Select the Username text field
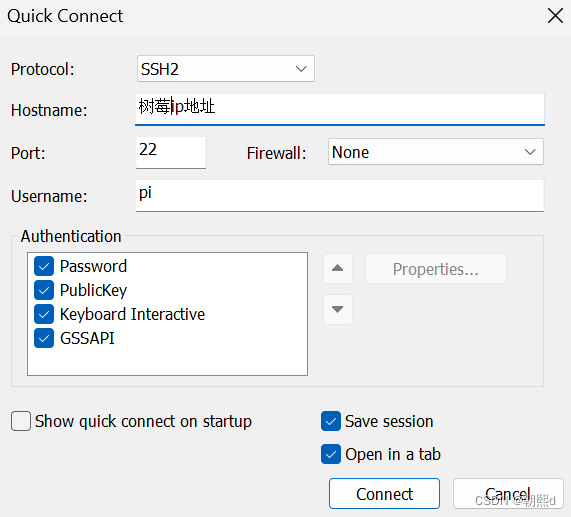This screenshot has height=517, width=571. pyautogui.click(x=340, y=196)
